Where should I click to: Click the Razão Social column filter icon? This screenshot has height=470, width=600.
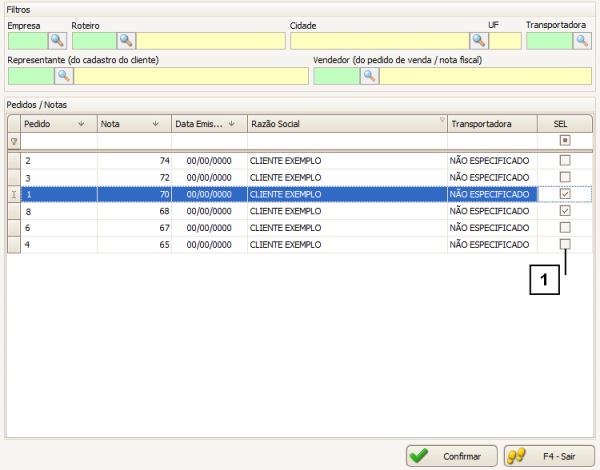pos(442,120)
